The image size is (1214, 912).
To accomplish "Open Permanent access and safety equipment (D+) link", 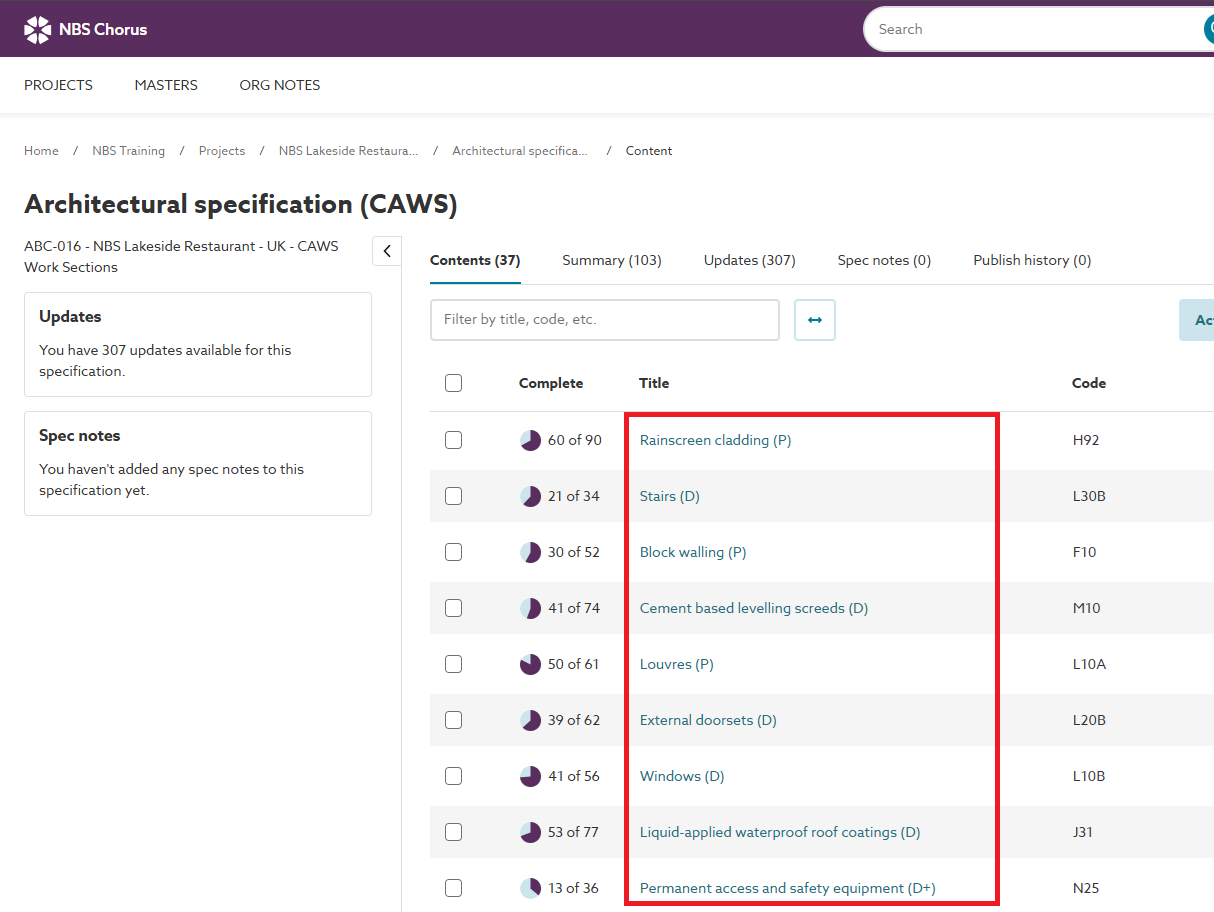I will (788, 888).
